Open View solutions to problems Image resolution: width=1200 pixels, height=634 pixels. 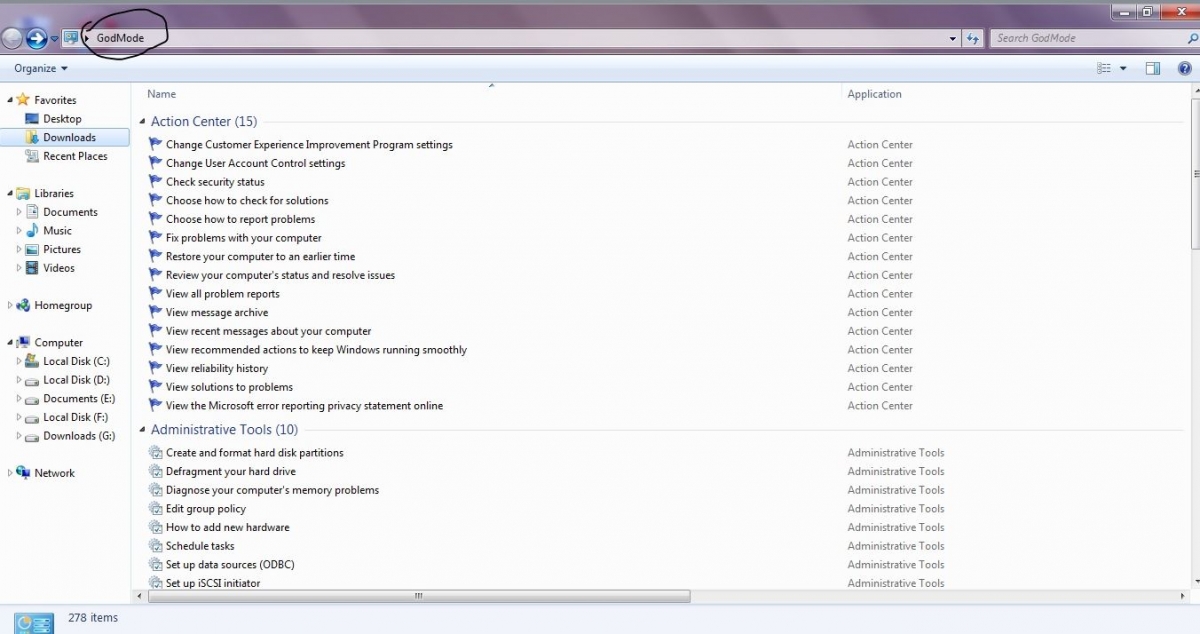(x=229, y=387)
